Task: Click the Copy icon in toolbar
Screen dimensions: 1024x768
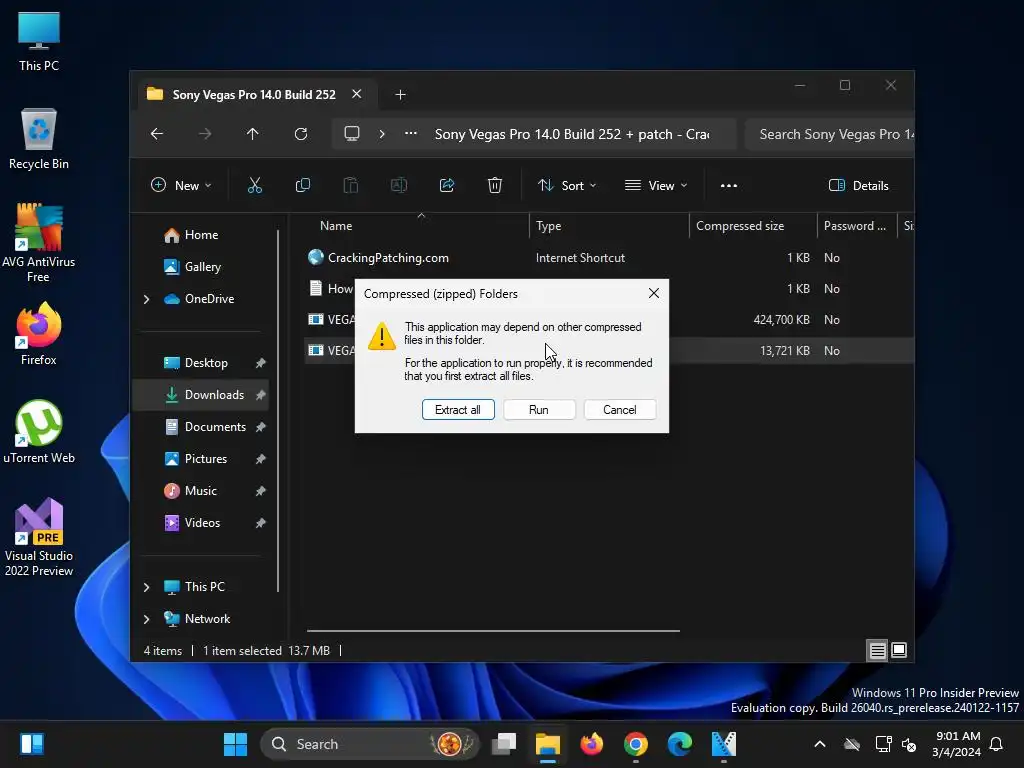Action: coord(303,185)
